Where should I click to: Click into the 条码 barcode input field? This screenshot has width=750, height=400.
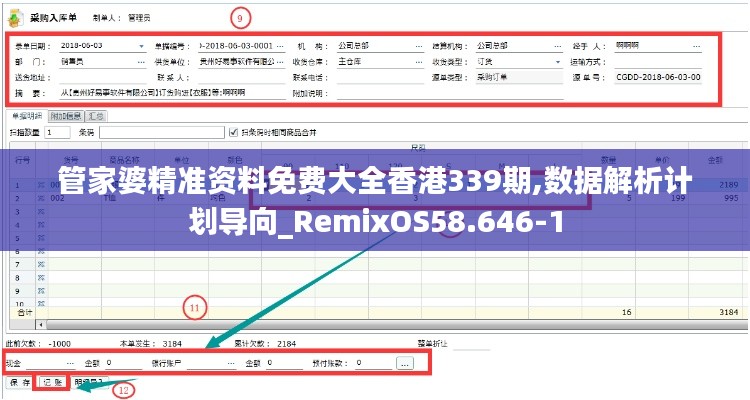pos(160,131)
